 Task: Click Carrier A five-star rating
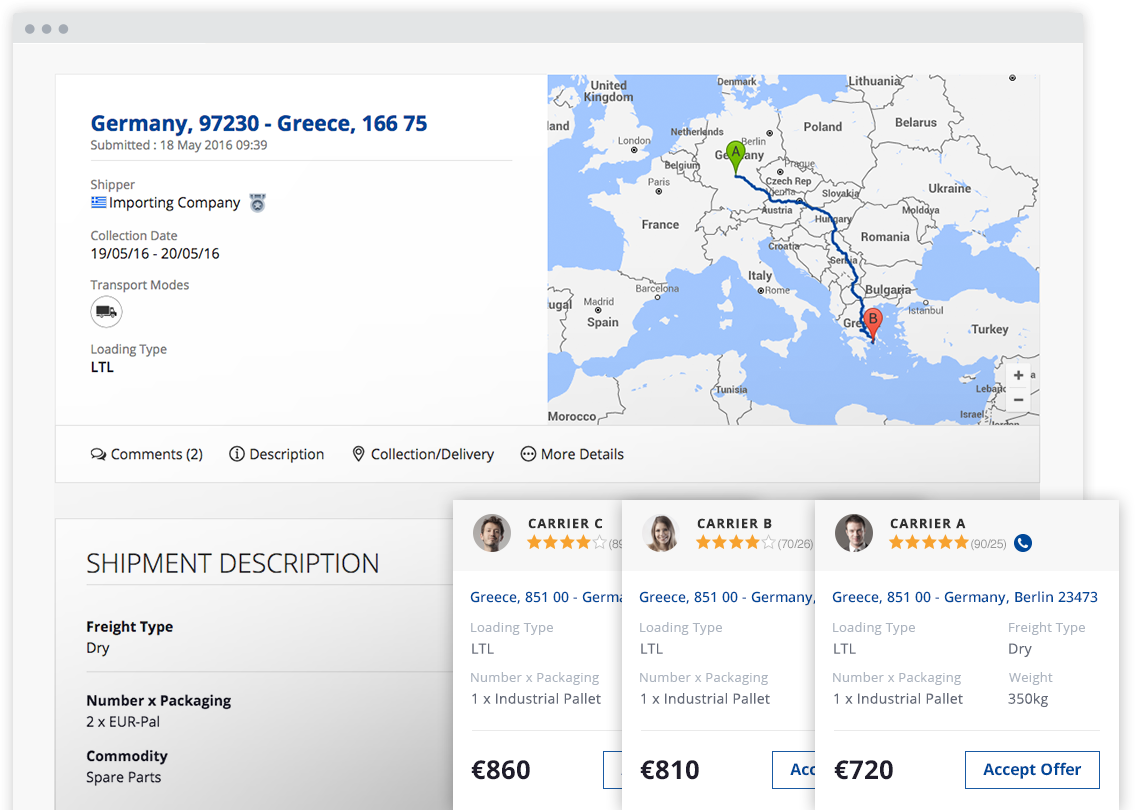coord(929,542)
